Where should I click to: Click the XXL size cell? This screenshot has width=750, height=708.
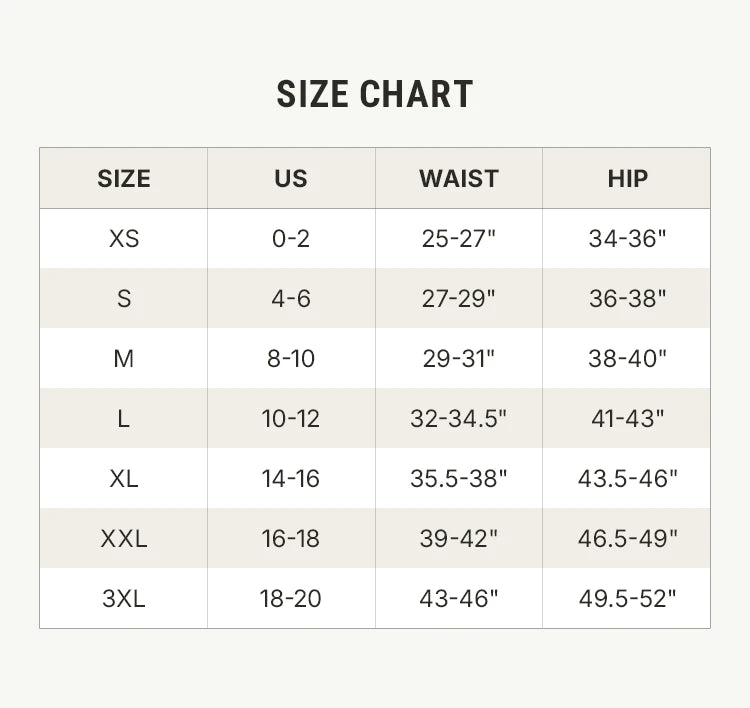coord(124,539)
